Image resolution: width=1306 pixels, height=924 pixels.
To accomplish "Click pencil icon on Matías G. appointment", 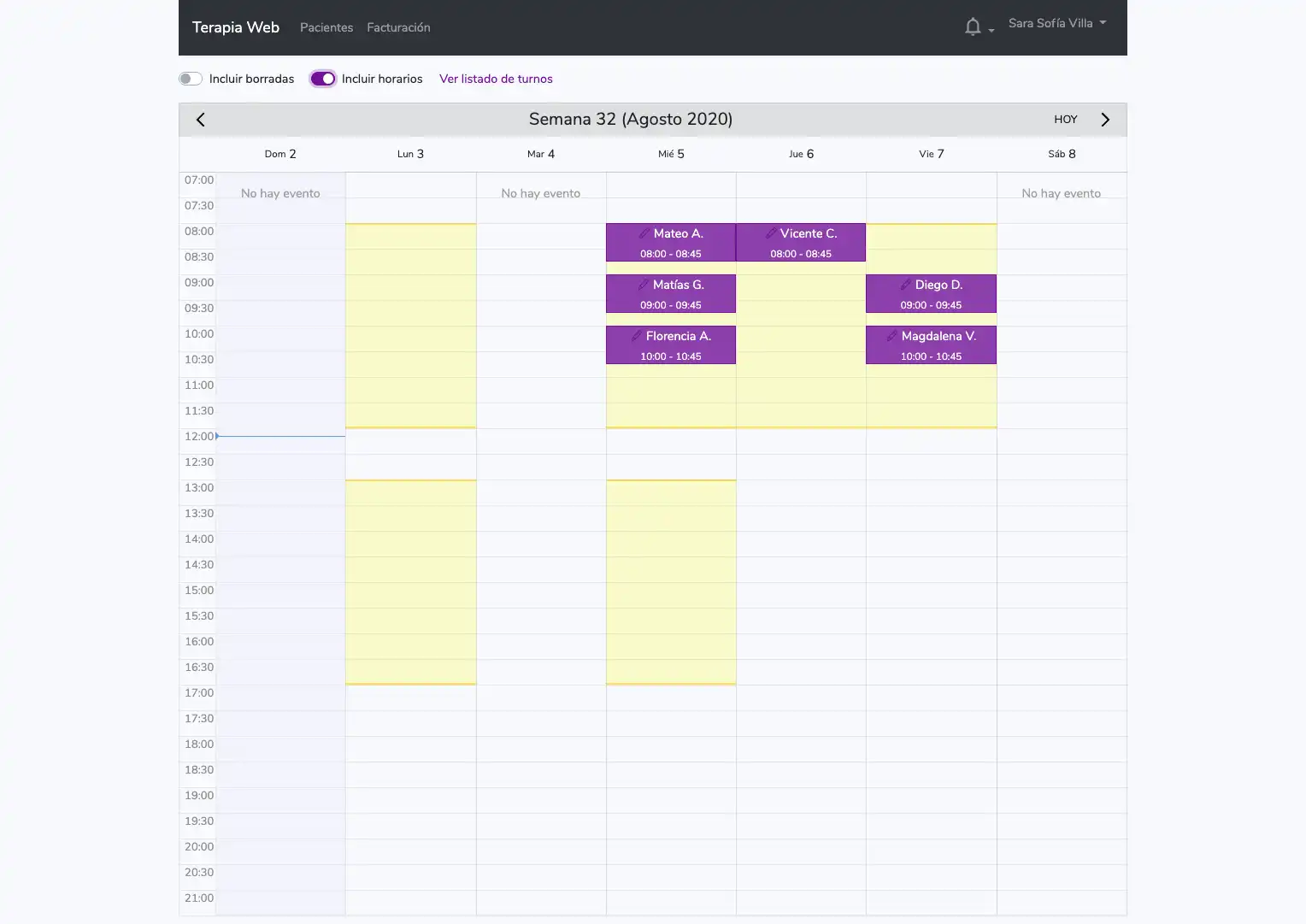I will pos(643,285).
